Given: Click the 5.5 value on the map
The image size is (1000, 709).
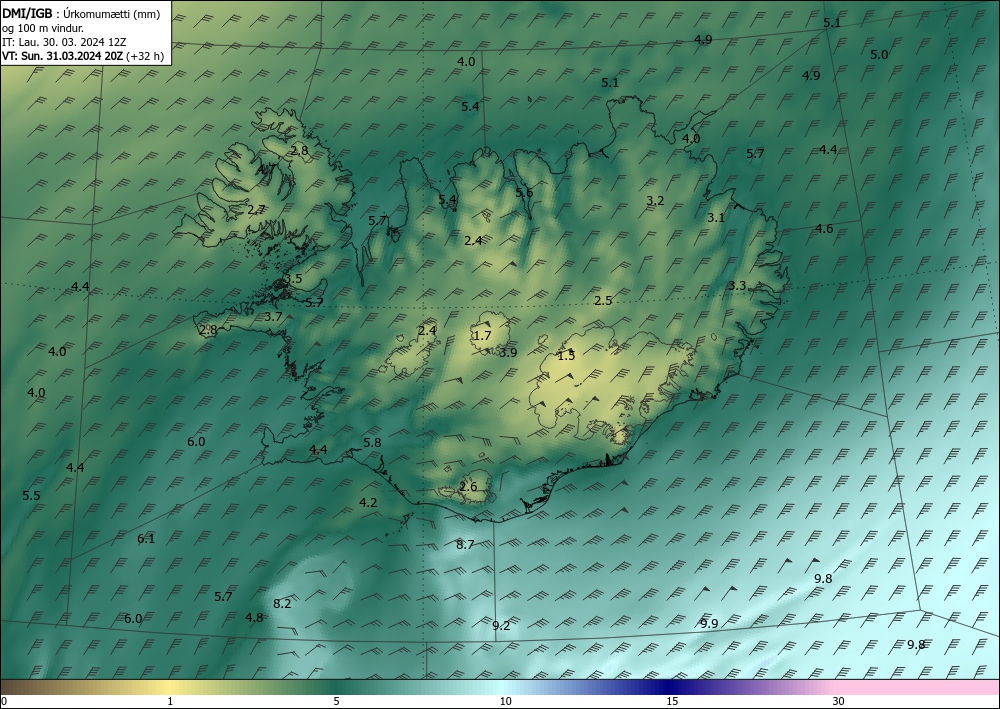Looking at the screenshot, I should [x=31, y=496].
